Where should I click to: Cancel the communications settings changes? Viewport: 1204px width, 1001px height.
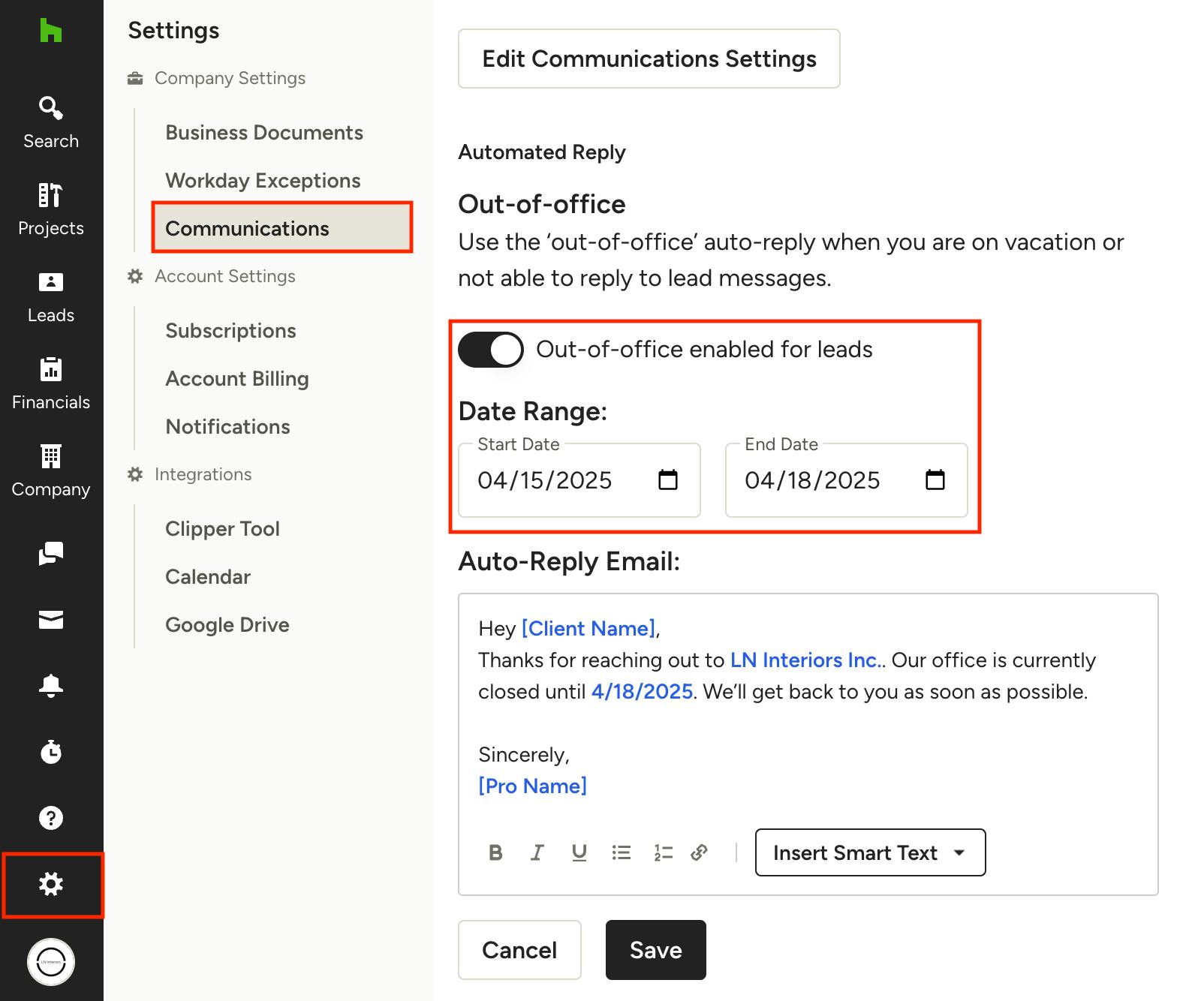pyautogui.click(x=519, y=950)
